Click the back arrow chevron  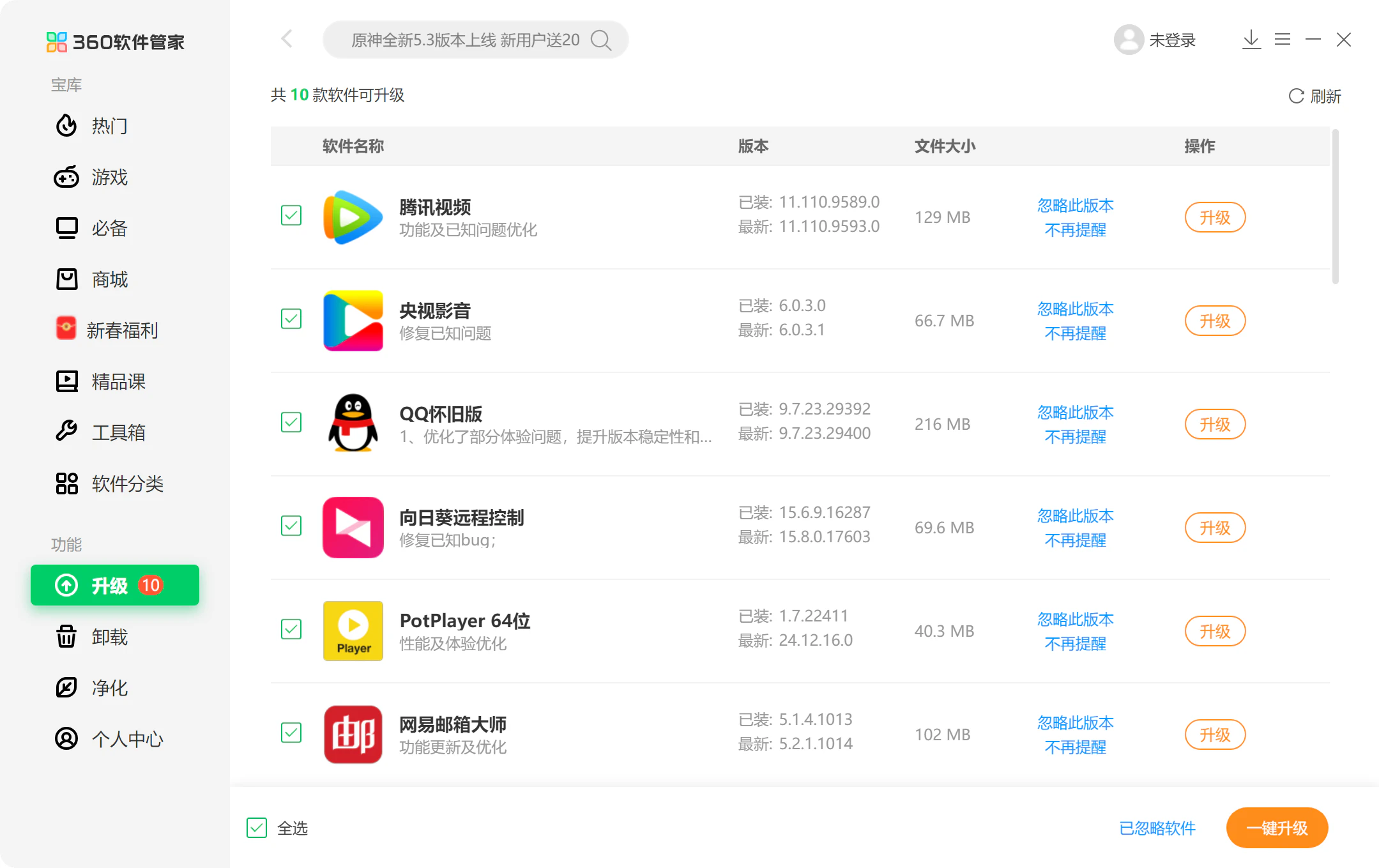(287, 39)
